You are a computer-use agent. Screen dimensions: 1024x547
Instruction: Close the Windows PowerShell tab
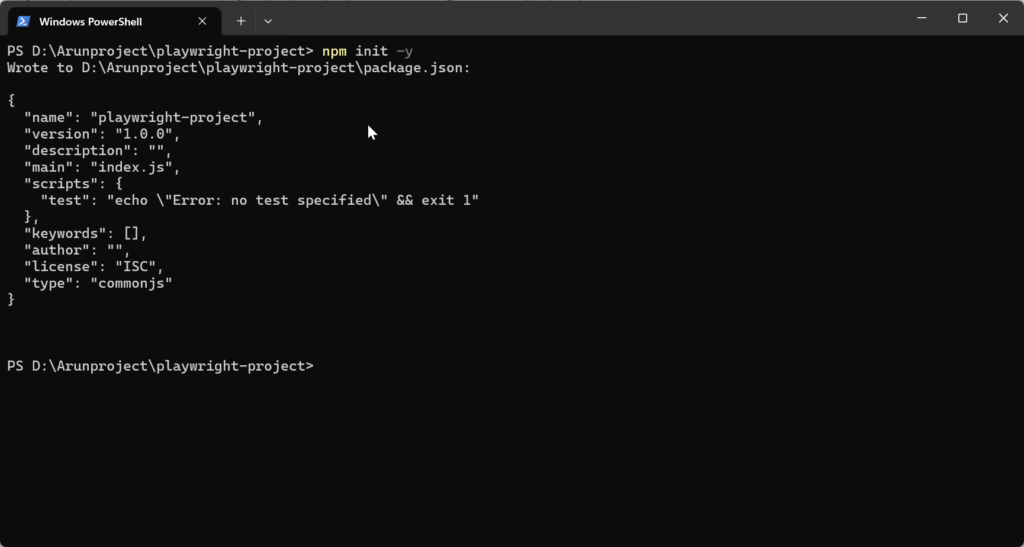(203, 20)
